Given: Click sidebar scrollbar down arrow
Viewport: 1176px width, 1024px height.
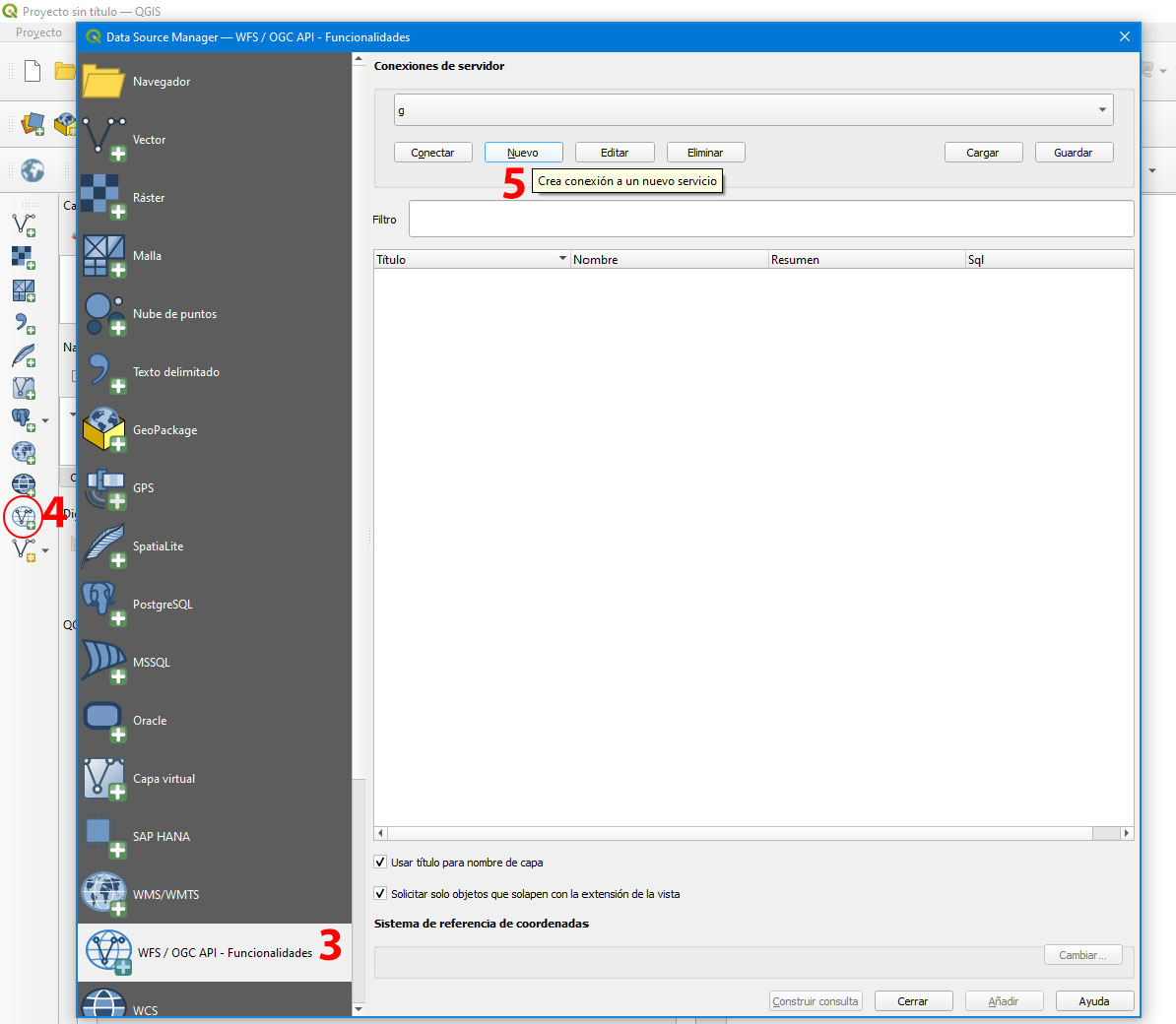Looking at the screenshot, I should pyautogui.click(x=359, y=1009).
